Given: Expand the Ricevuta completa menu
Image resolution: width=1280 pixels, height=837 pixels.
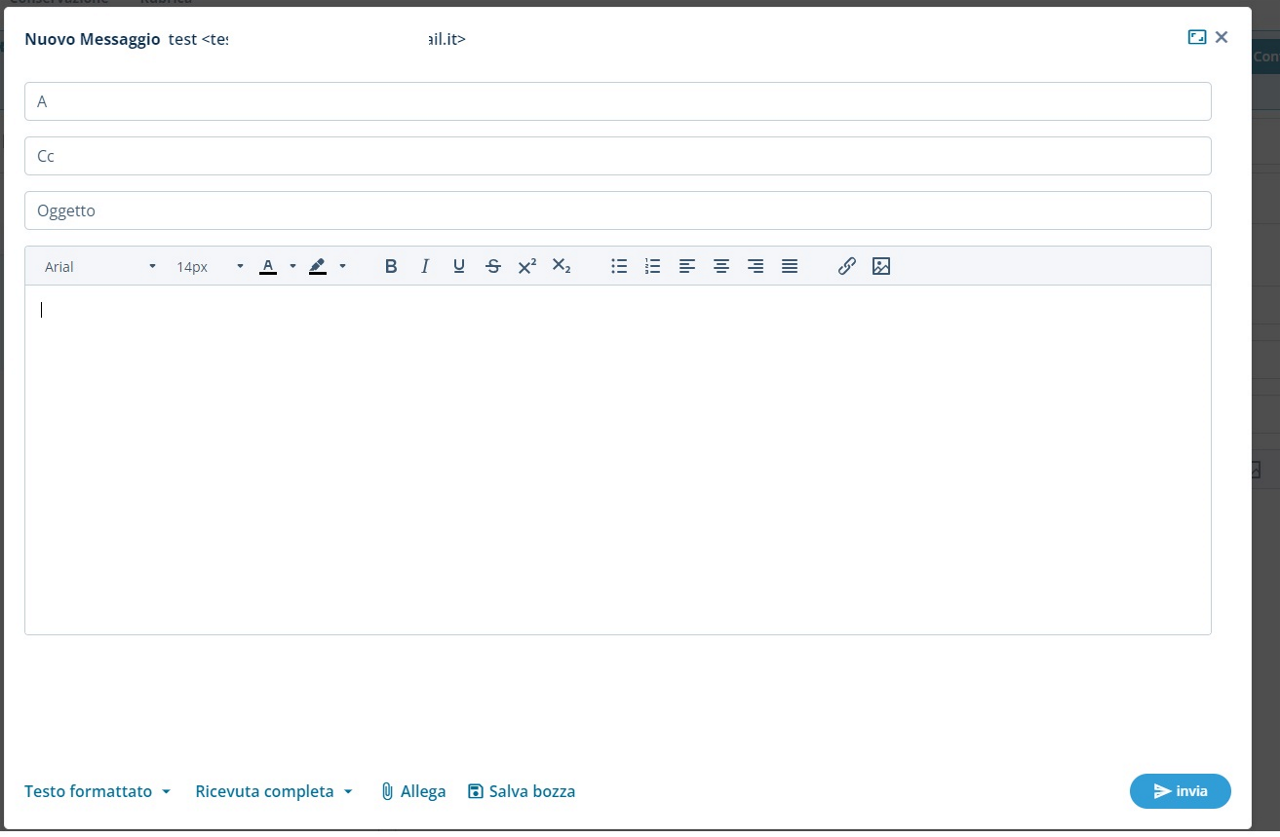Looking at the screenshot, I should (274, 791).
